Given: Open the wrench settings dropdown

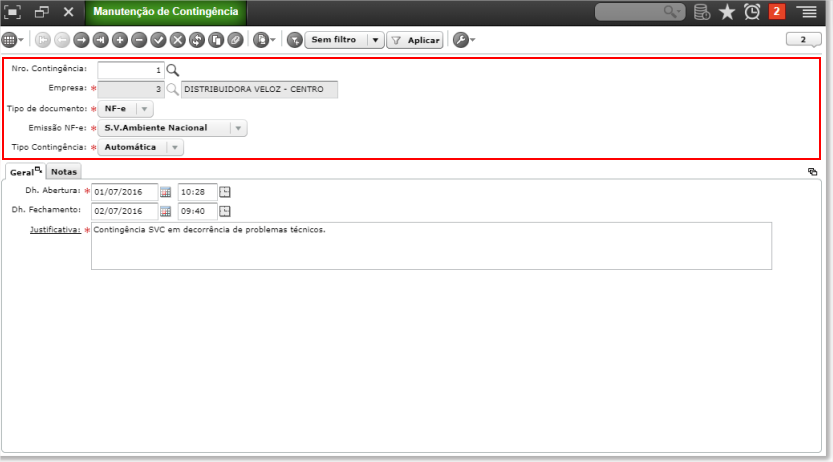Looking at the screenshot, I should [x=464, y=40].
